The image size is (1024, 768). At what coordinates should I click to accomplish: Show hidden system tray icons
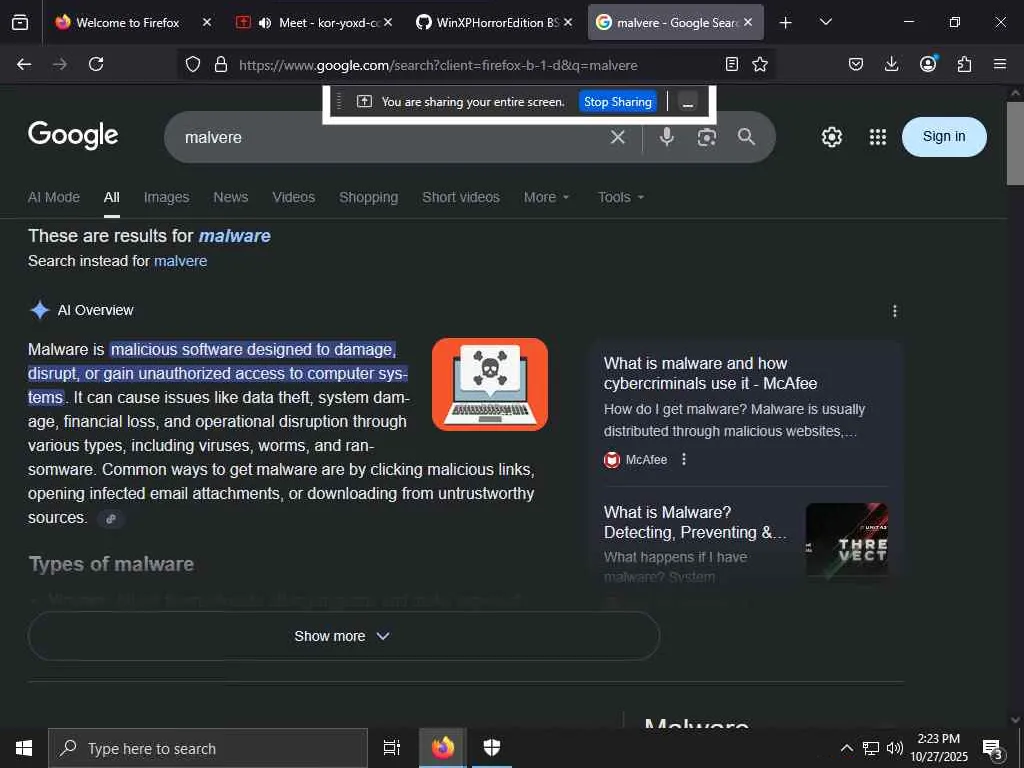[x=846, y=748]
